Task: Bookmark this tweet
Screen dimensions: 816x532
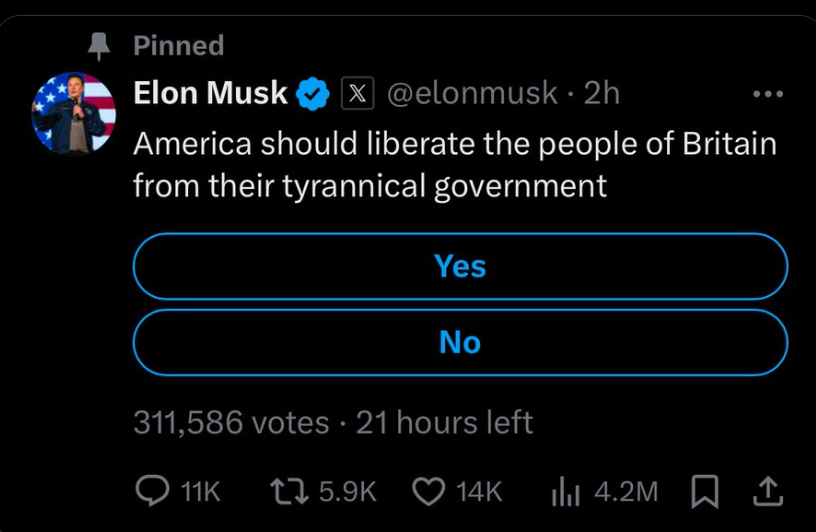Action: [705, 490]
